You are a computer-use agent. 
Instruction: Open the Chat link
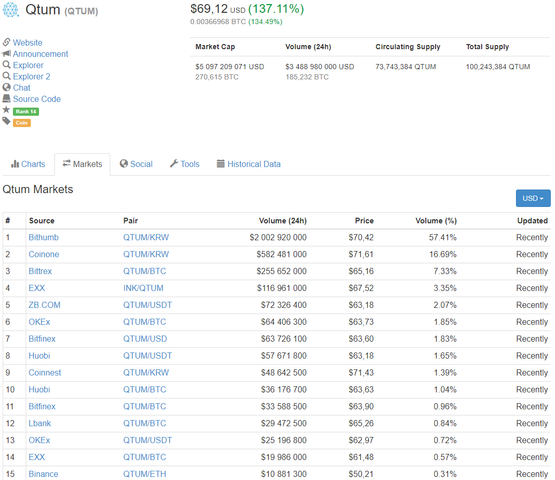[x=22, y=88]
